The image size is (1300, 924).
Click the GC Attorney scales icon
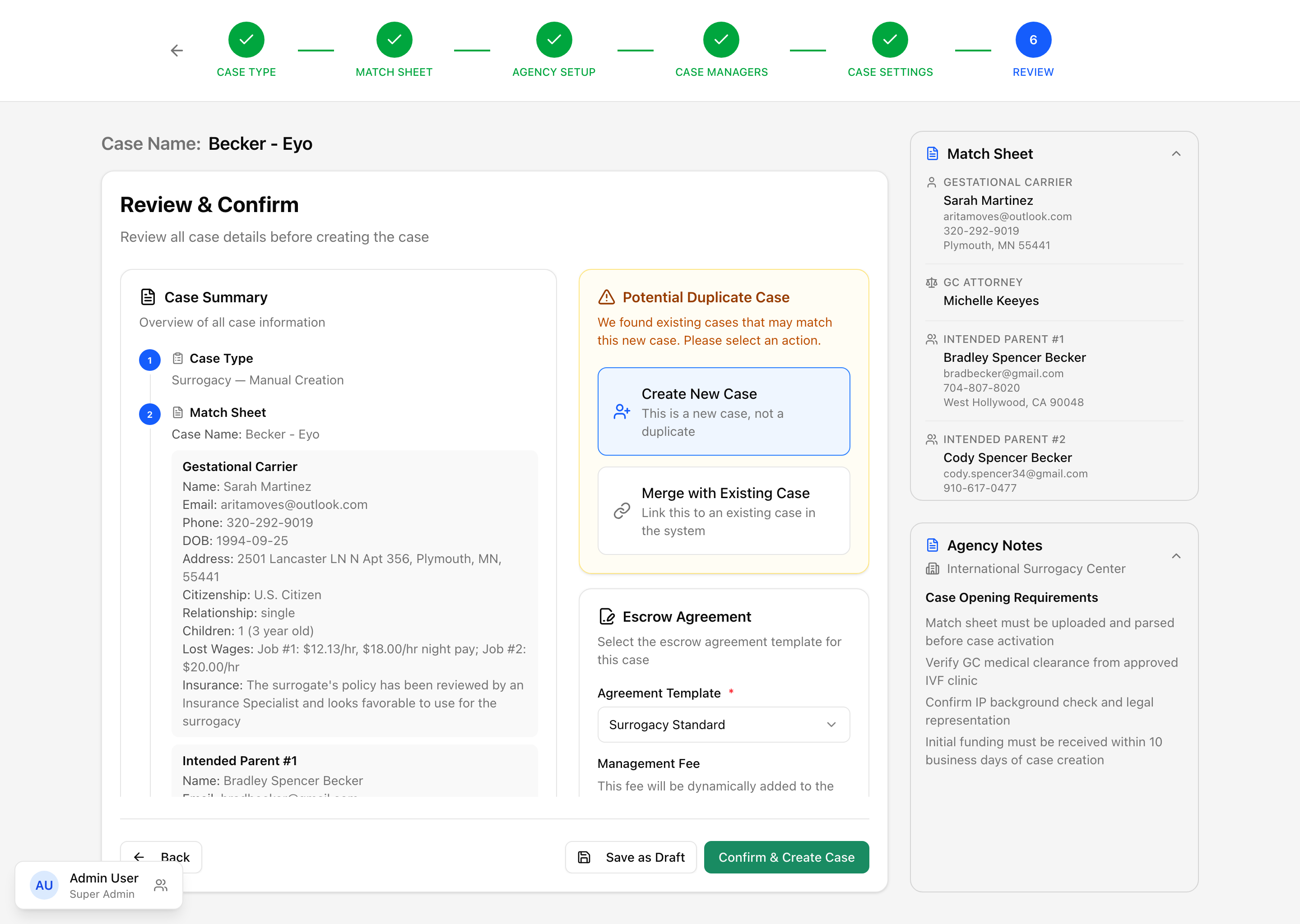tap(931, 282)
